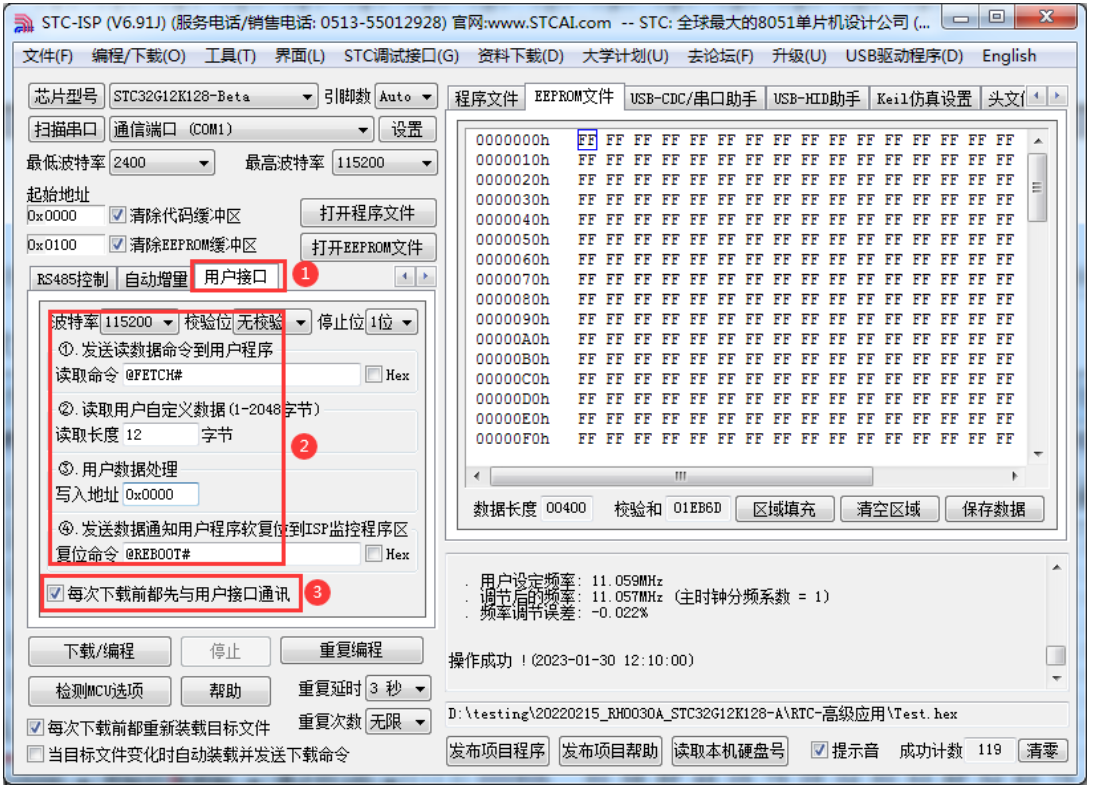Toggle Hex checkbox for 读取命令
1096x792 pixels.
click(x=374, y=375)
